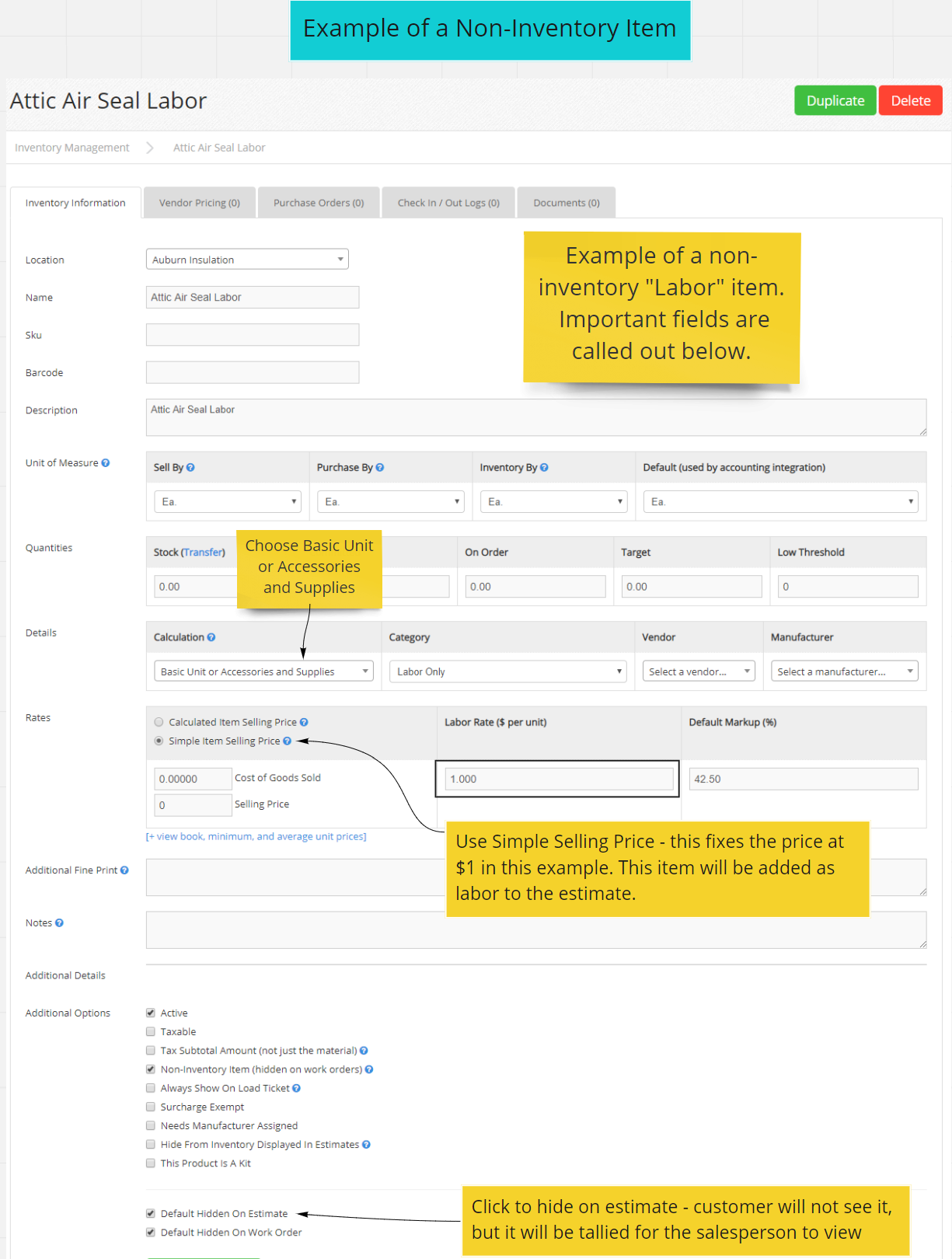Uncheck Default Hidden On Estimate

[151, 1214]
